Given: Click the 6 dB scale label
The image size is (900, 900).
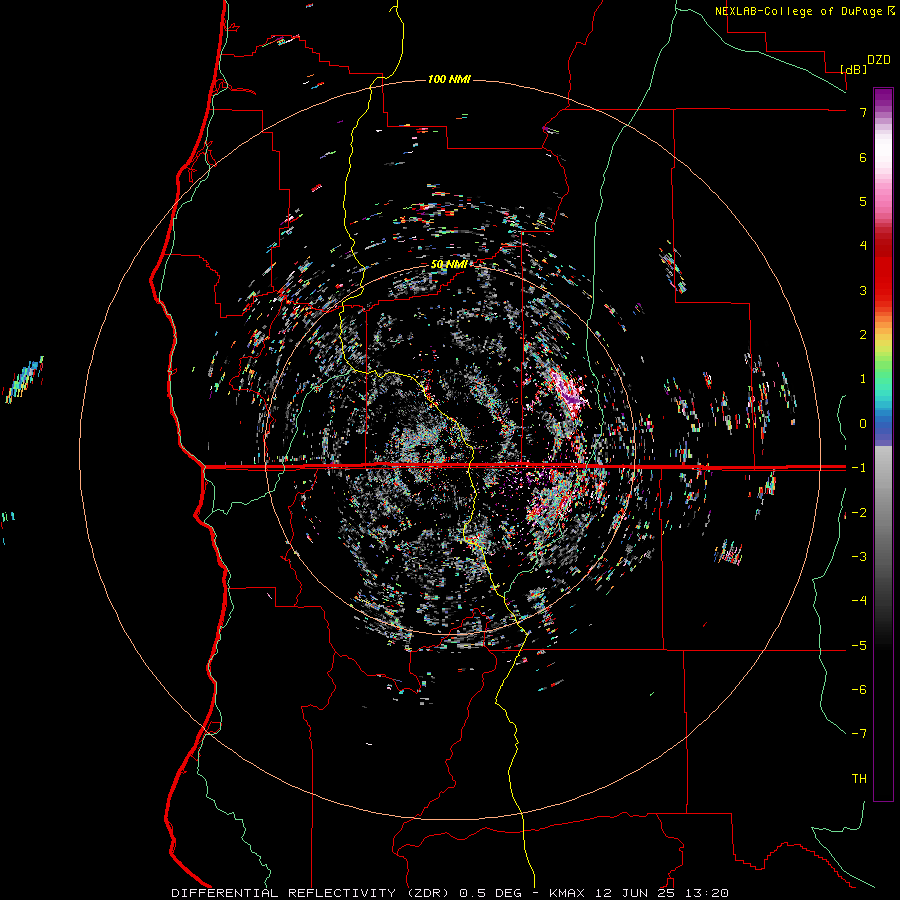Looking at the screenshot, I should point(863,157).
